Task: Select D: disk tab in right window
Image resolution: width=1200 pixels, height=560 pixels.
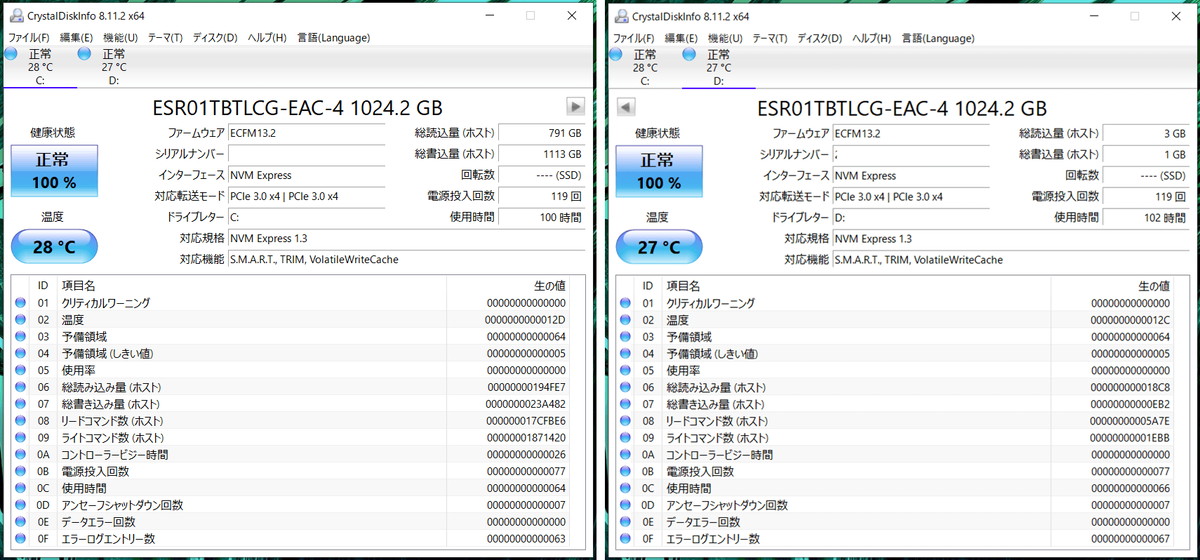Action: click(718, 67)
